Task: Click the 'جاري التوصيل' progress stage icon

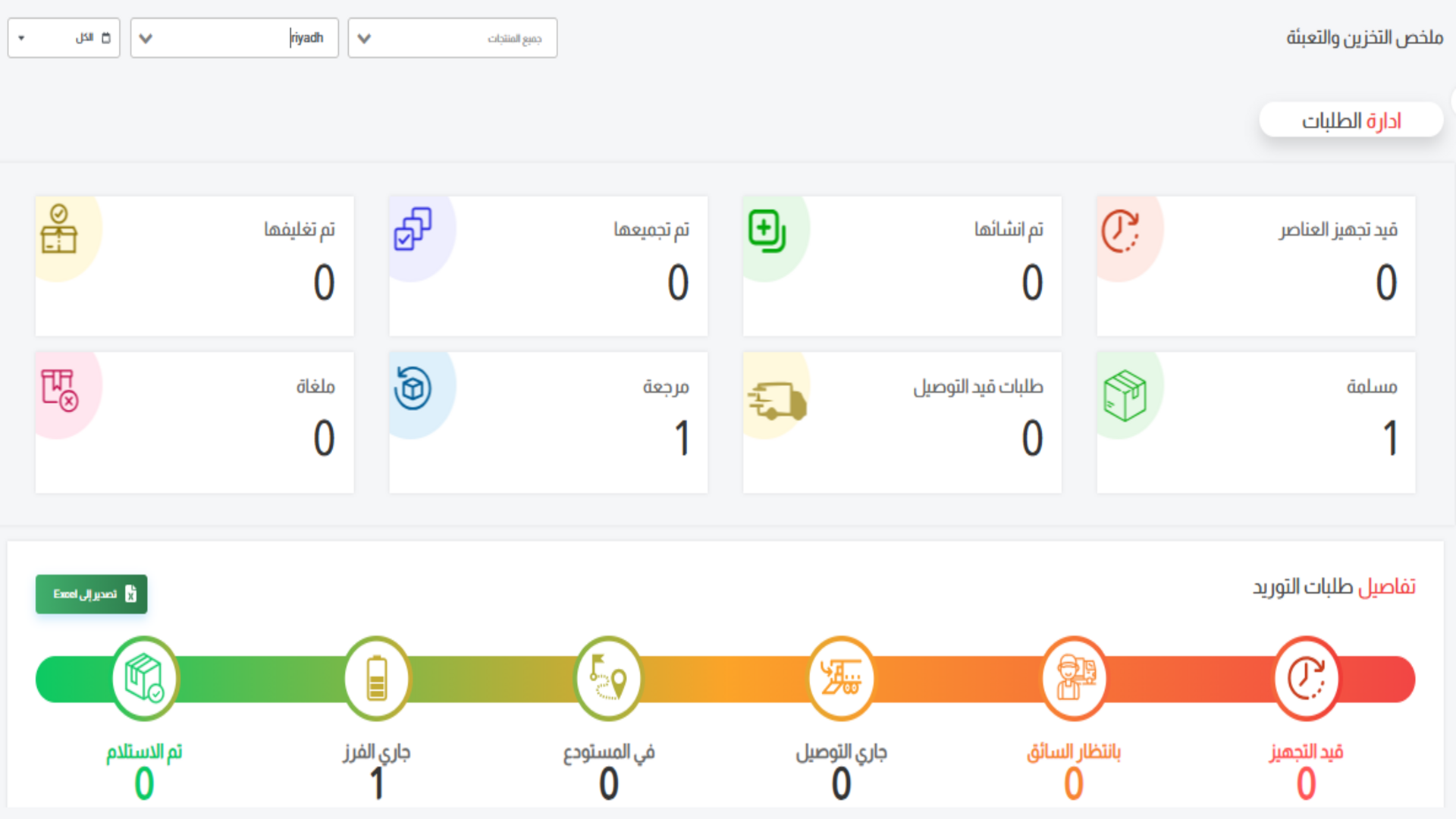Action: click(840, 679)
